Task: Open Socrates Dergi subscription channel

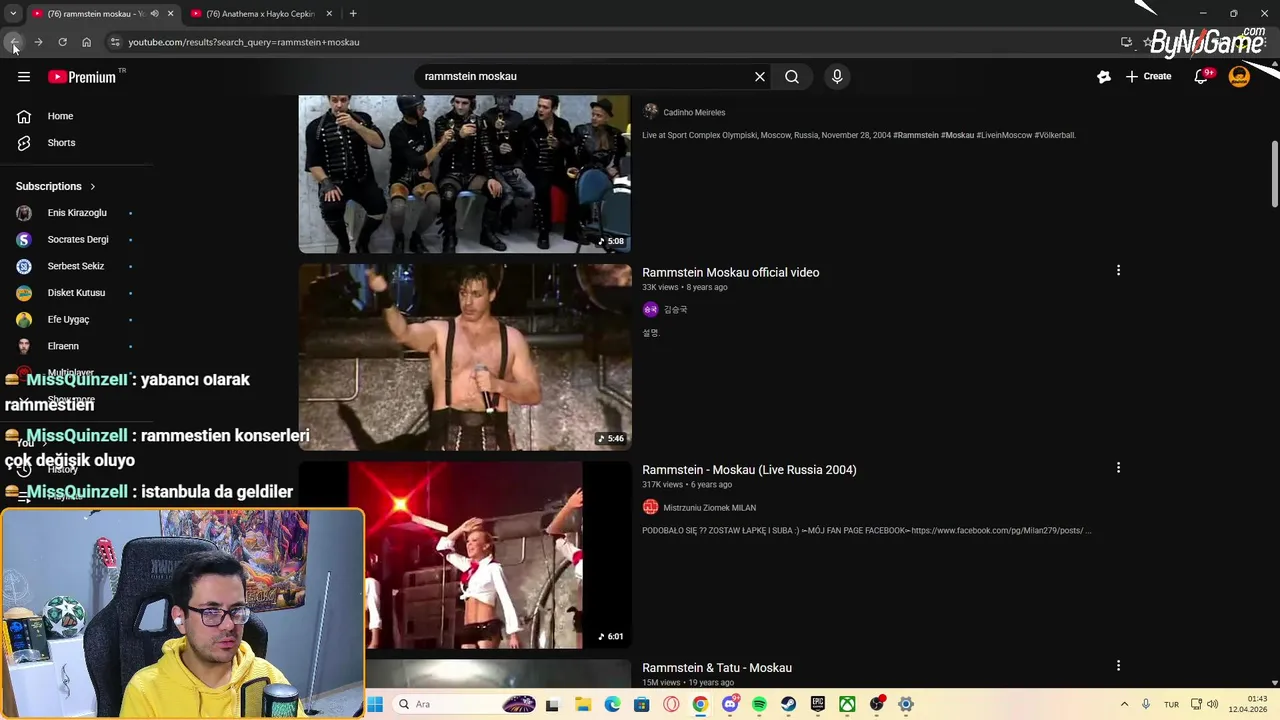Action: click(76, 239)
